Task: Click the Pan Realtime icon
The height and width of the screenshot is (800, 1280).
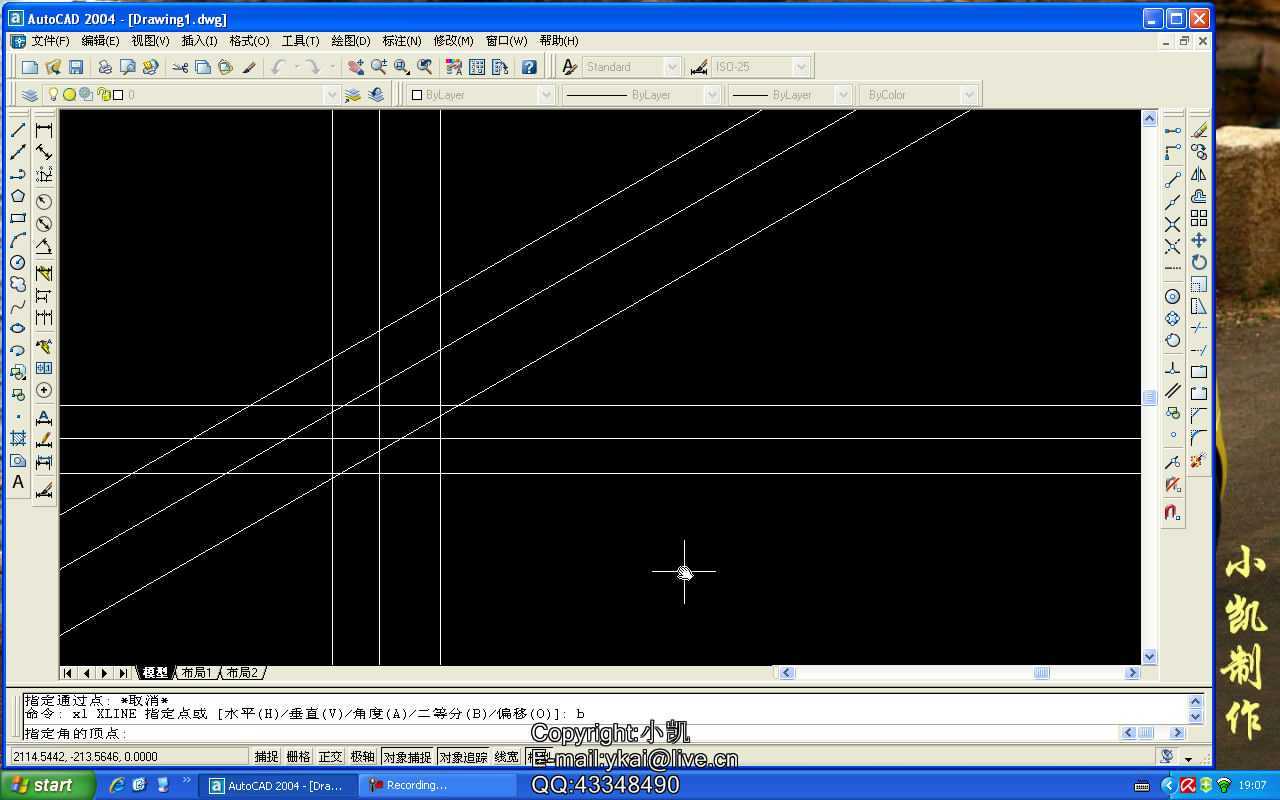Action: tap(355, 67)
